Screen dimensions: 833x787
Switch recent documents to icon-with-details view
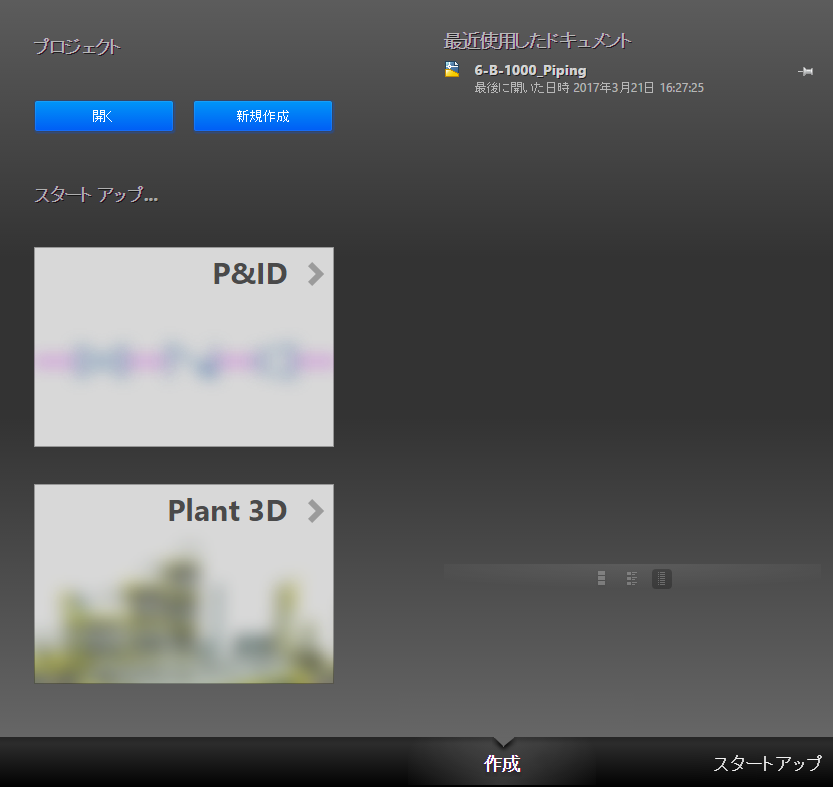click(x=632, y=578)
